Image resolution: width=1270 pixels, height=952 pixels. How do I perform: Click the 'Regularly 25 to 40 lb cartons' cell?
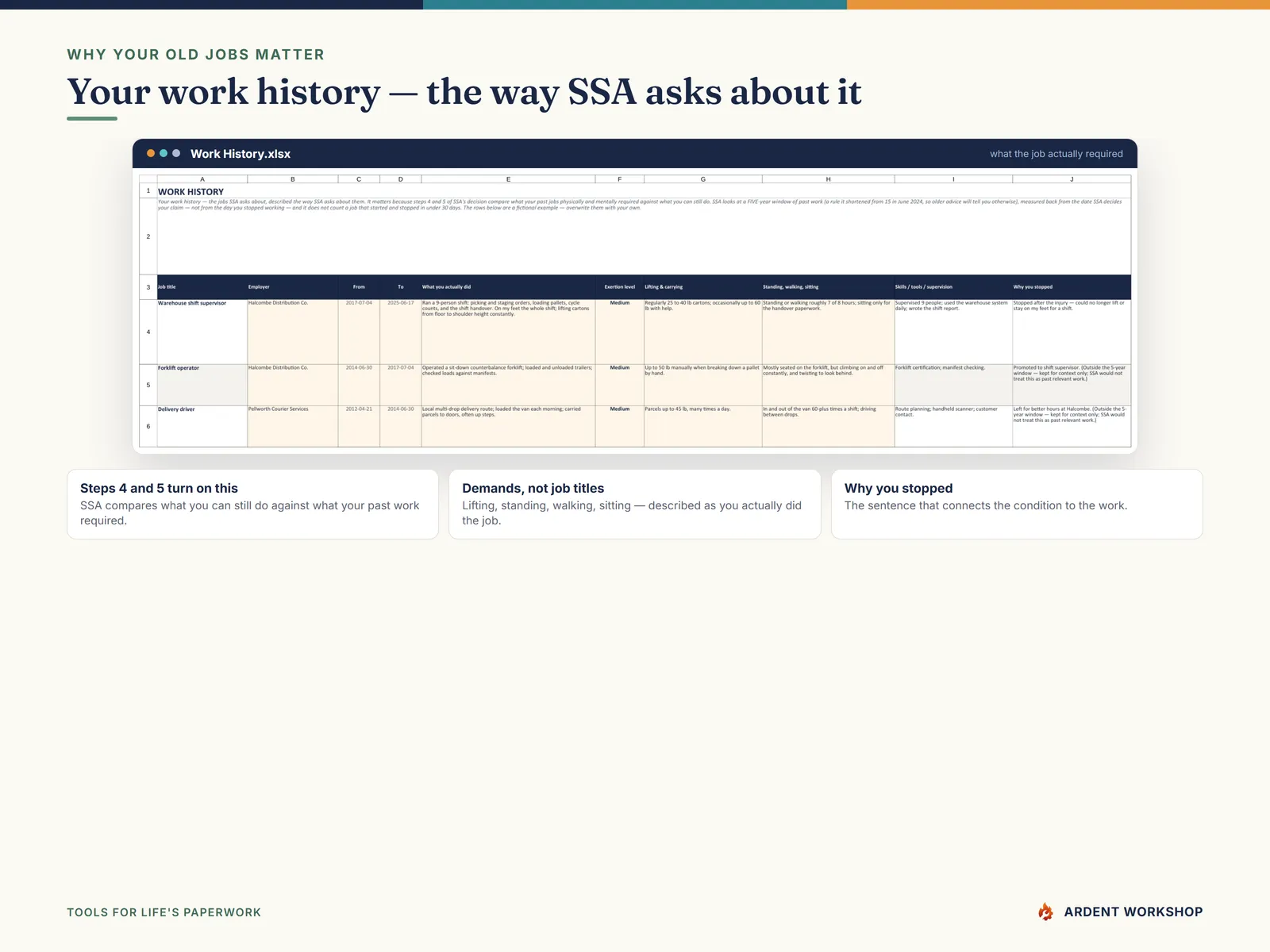tap(703, 332)
